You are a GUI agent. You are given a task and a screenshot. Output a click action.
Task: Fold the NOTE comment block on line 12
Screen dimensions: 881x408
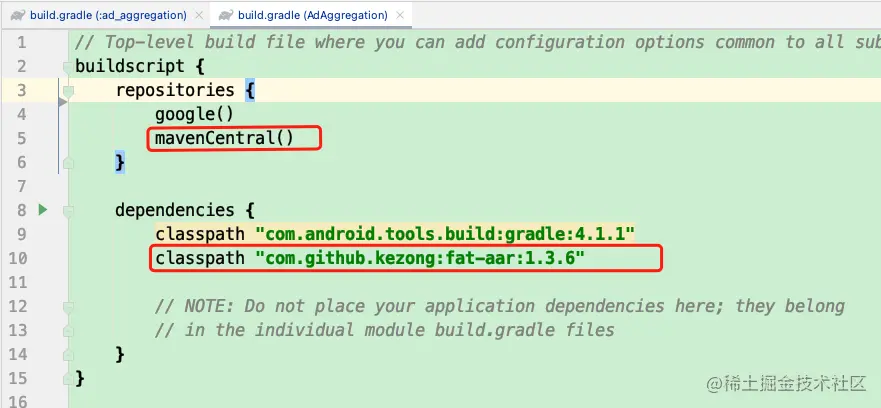click(x=68, y=306)
